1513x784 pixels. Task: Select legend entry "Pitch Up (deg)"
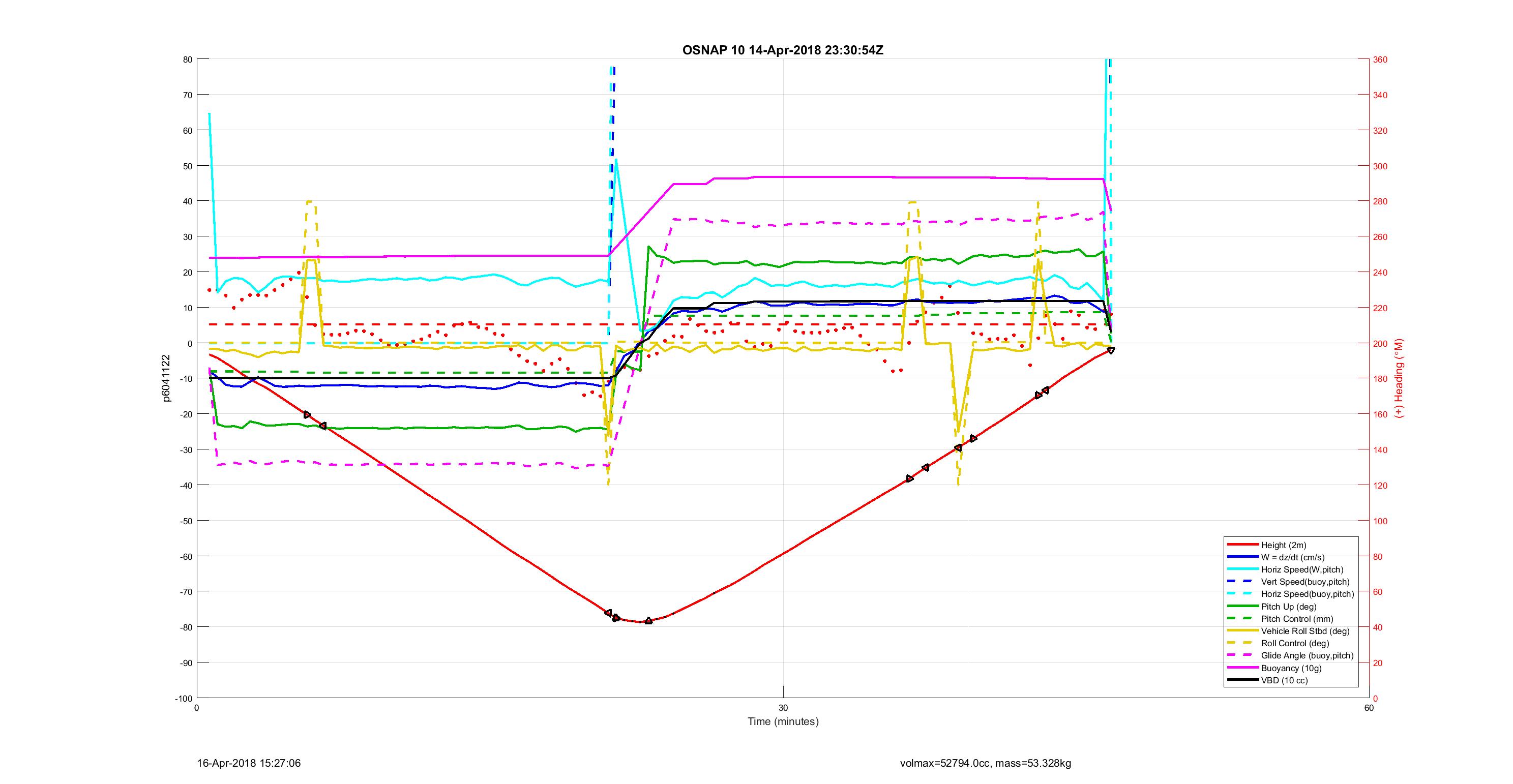1289,607
